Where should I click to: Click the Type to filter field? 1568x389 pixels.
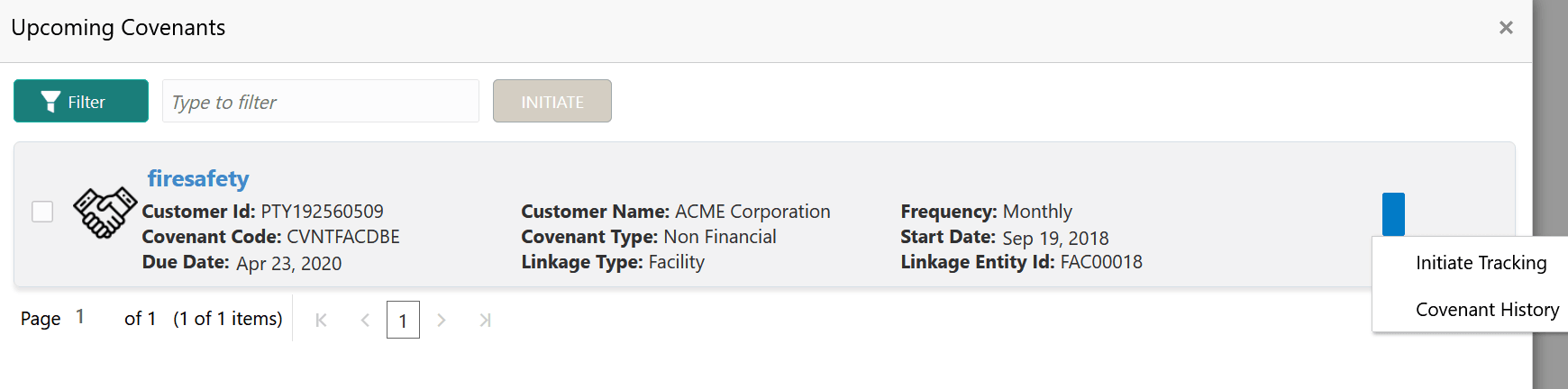[x=320, y=102]
